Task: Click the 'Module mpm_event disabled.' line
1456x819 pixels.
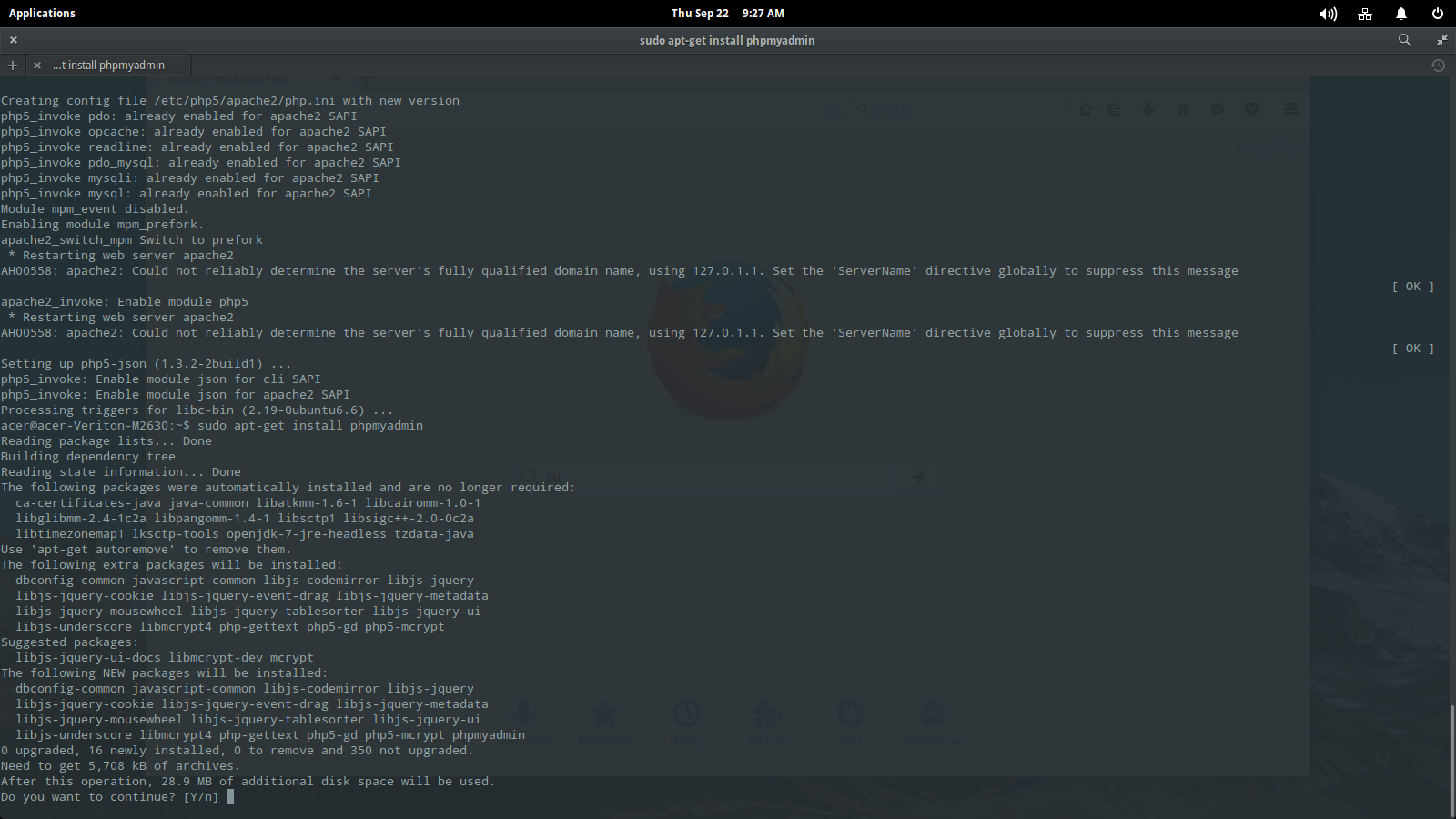Action: click(96, 209)
